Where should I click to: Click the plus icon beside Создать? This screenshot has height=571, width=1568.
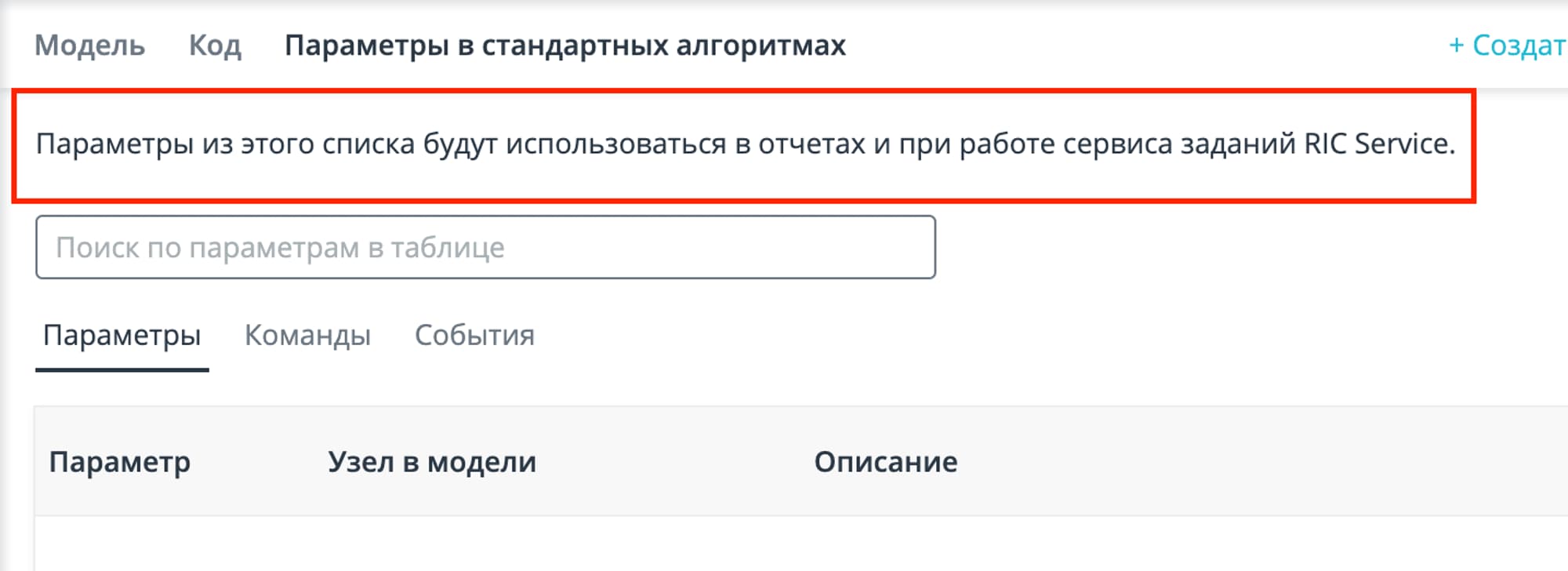1456,45
